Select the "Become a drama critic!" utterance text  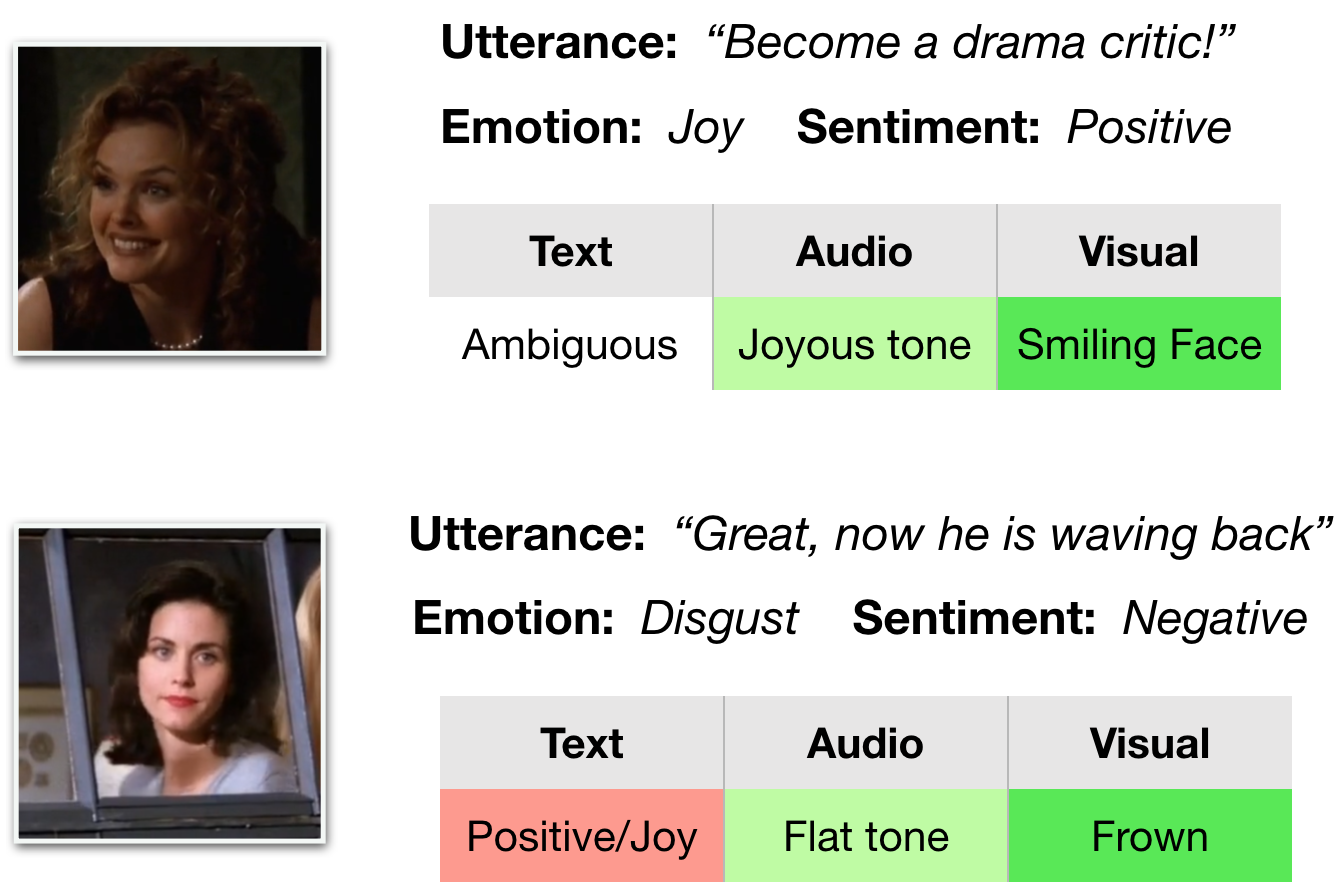point(971,44)
